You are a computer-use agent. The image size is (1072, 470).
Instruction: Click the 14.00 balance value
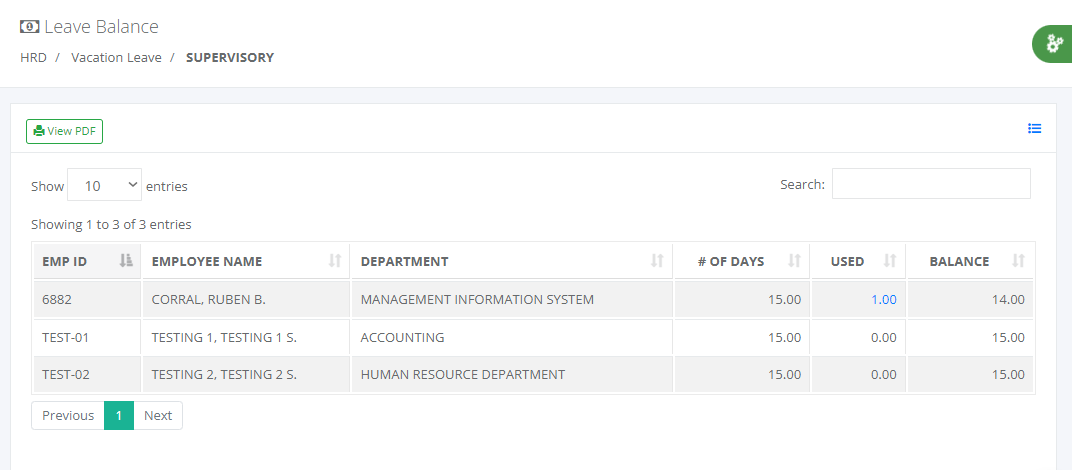click(1008, 300)
